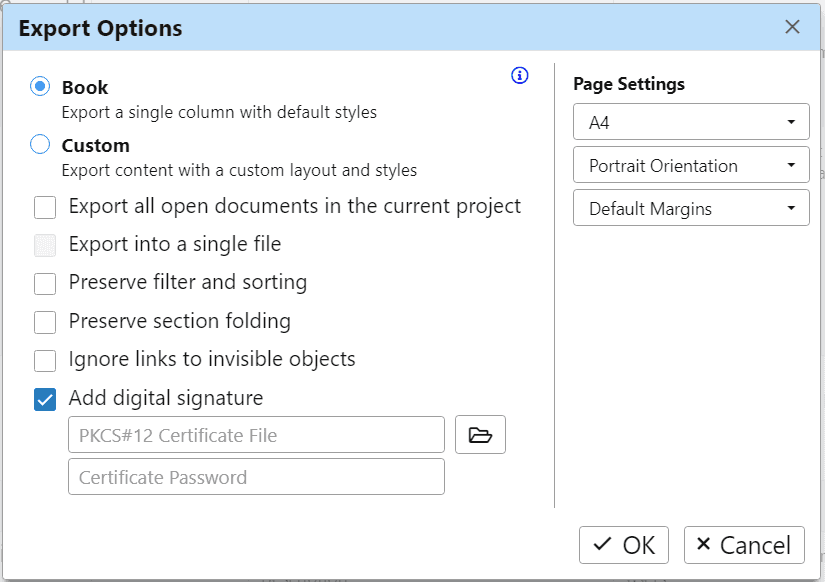
Task: Click the Book option description text
Action: (x=219, y=112)
